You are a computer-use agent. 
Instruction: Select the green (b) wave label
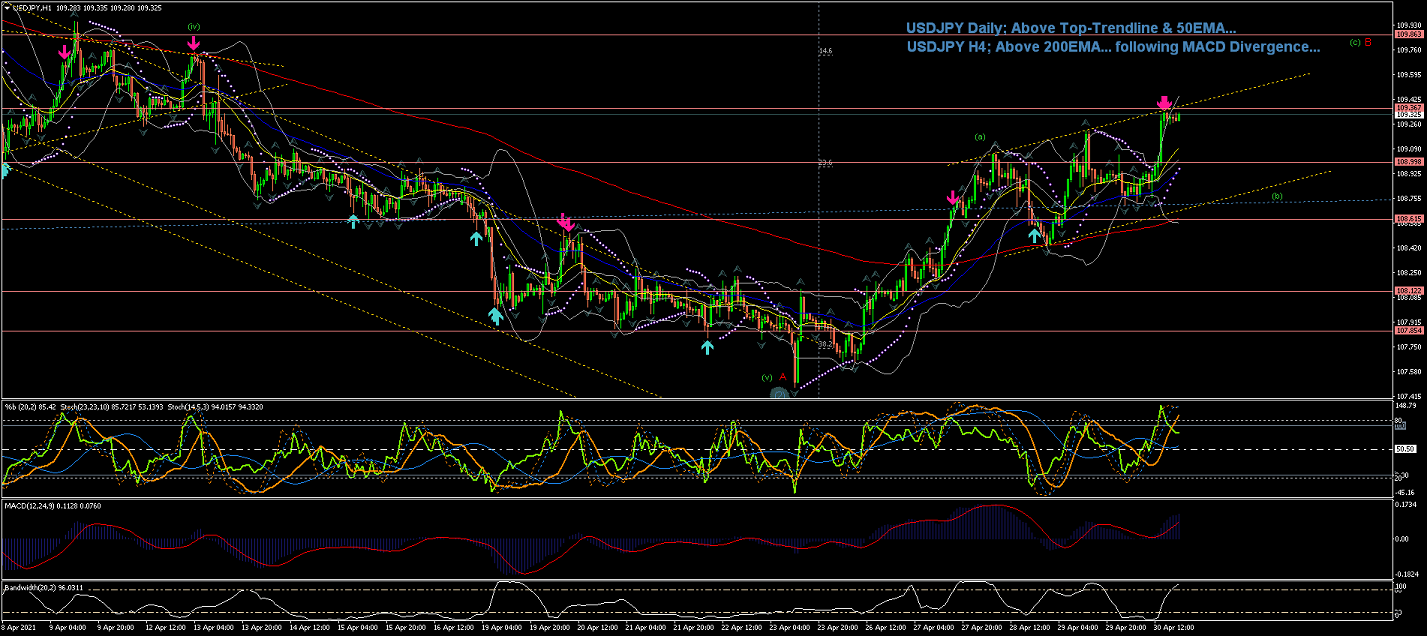(x=1276, y=197)
